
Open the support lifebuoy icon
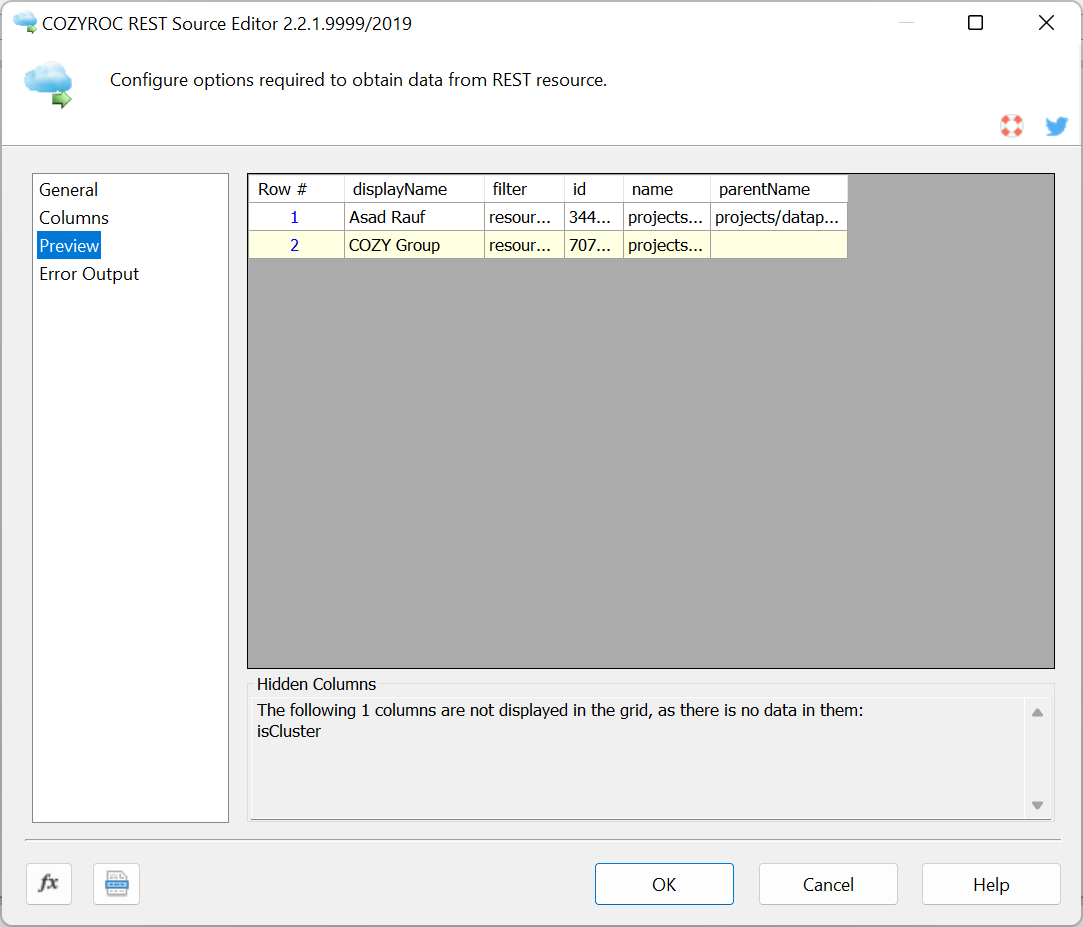[x=1012, y=126]
